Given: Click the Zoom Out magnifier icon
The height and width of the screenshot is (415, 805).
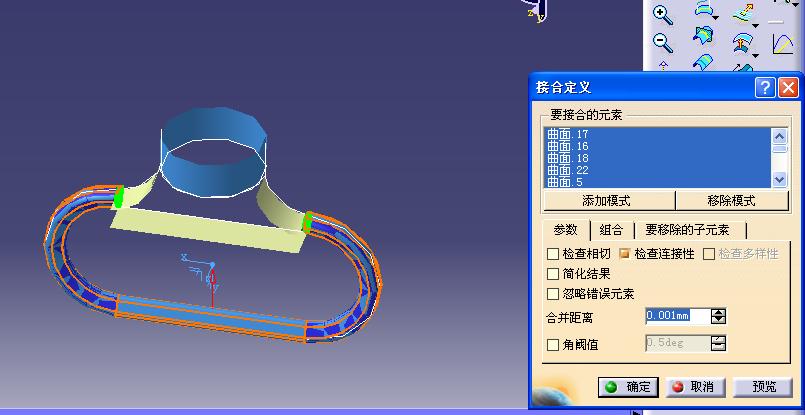Looking at the screenshot, I should (663, 43).
